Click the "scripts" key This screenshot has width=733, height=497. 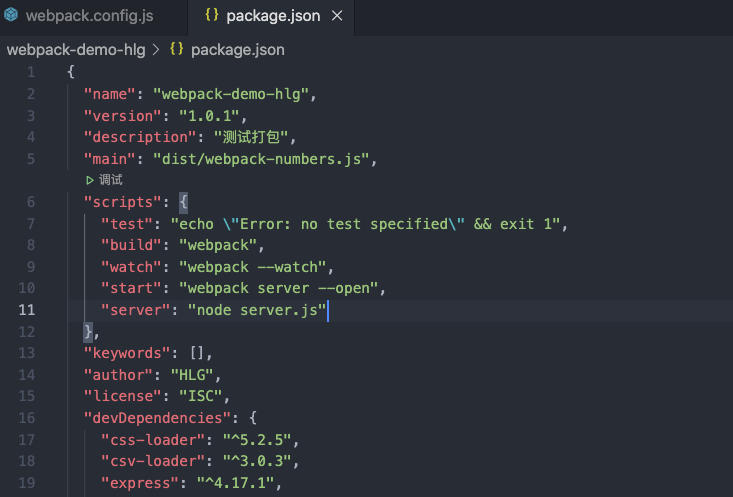click(122, 202)
